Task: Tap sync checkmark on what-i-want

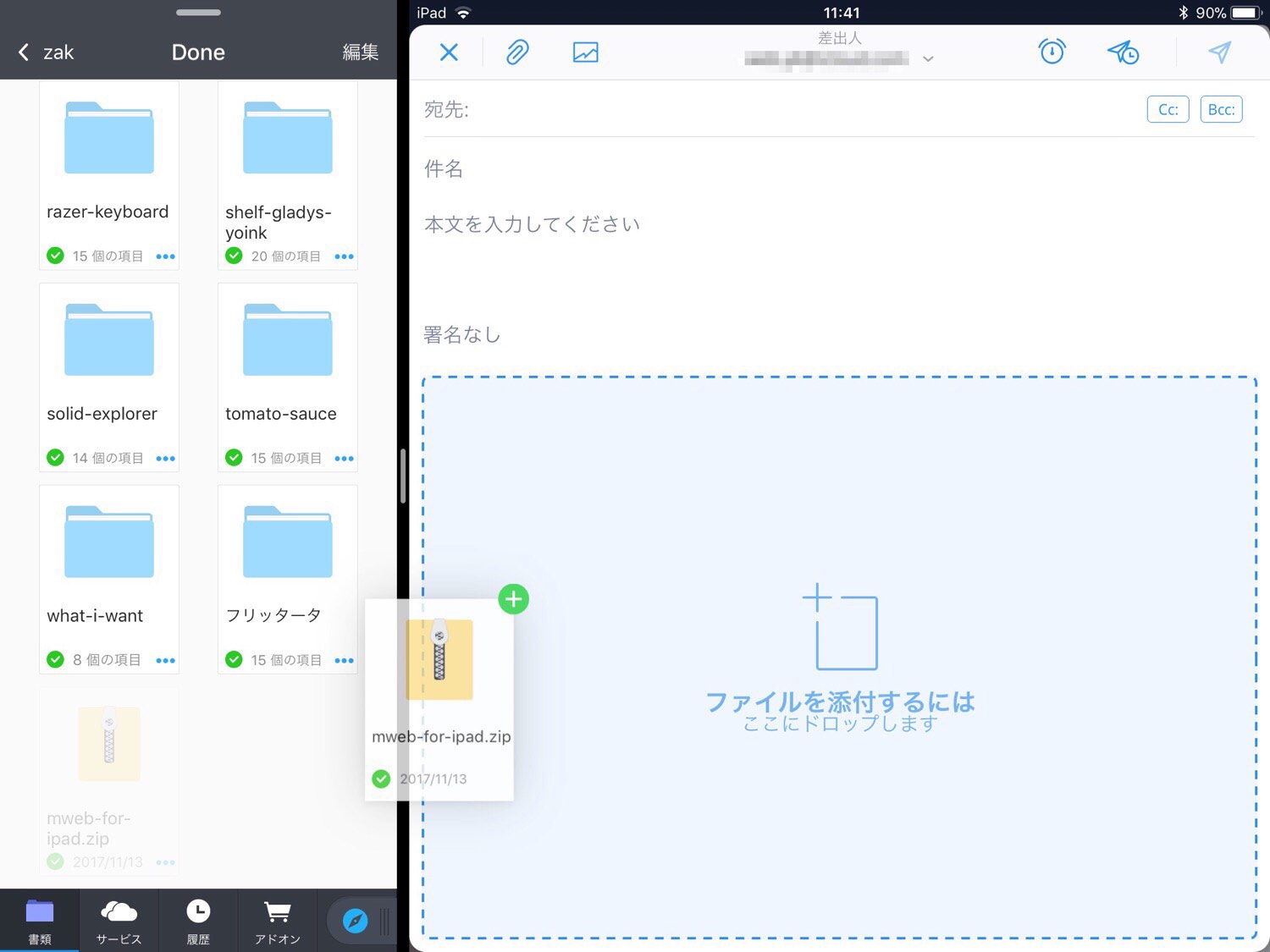Action: [55, 660]
